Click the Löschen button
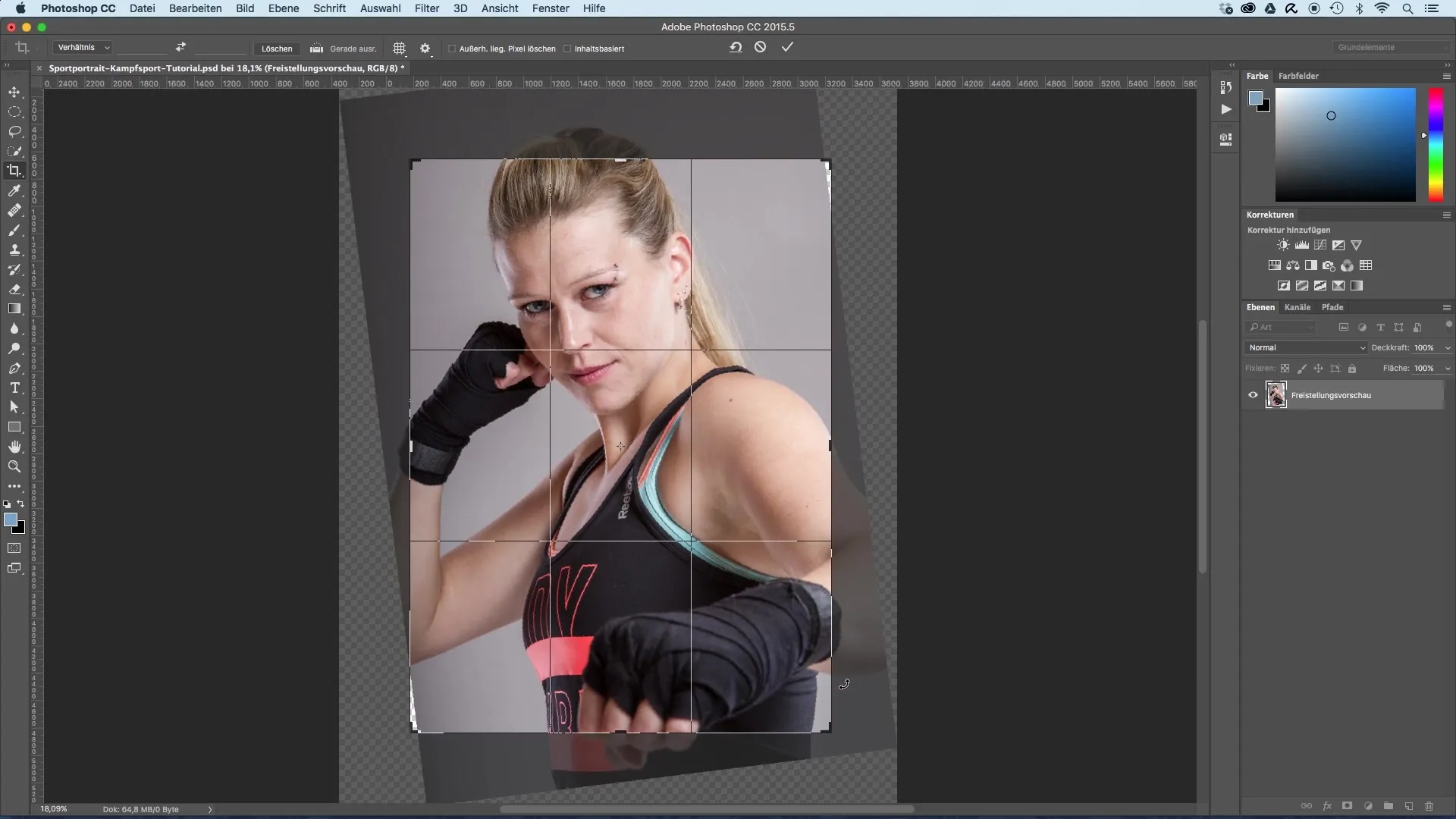The width and height of the screenshot is (1456, 819). tap(277, 49)
